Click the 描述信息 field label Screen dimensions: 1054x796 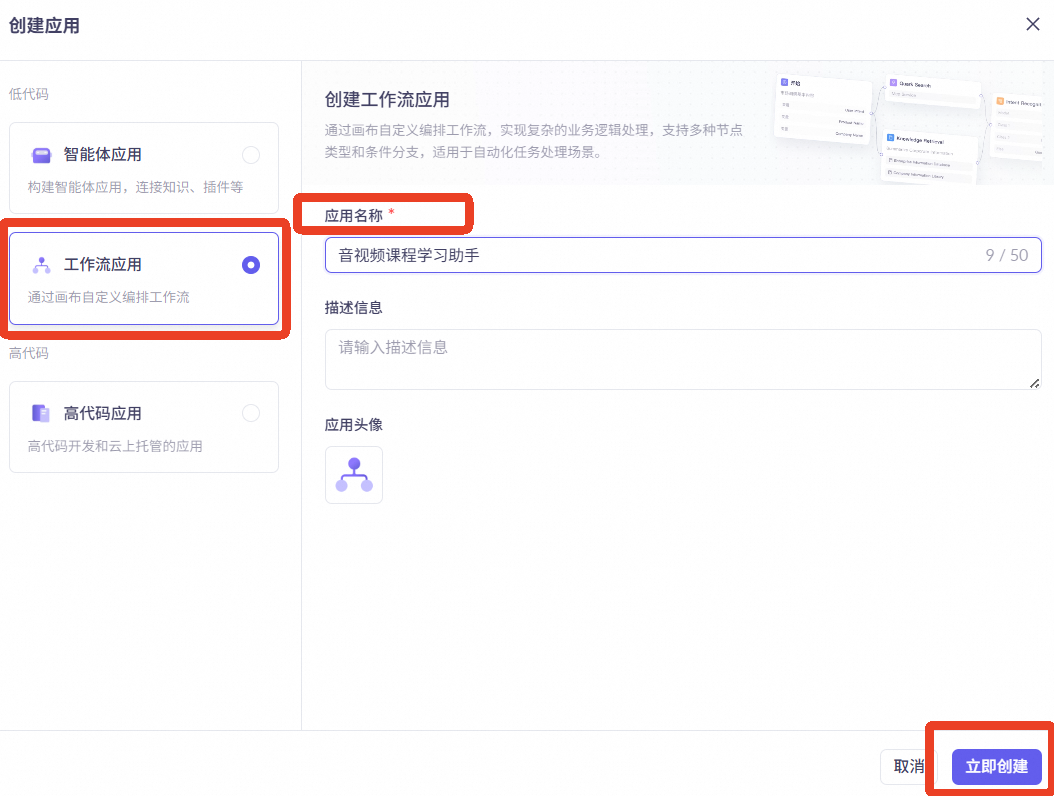[354, 308]
